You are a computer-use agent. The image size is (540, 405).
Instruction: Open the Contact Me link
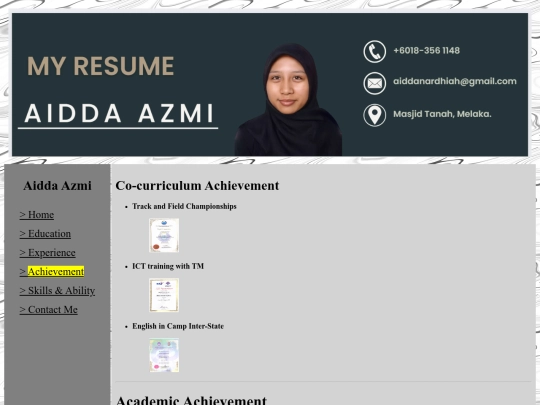(x=49, y=309)
